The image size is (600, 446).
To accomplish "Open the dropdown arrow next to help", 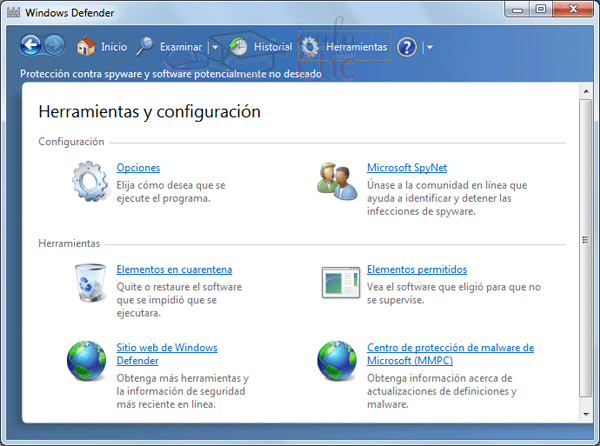I will pyautogui.click(x=429, y=47).
